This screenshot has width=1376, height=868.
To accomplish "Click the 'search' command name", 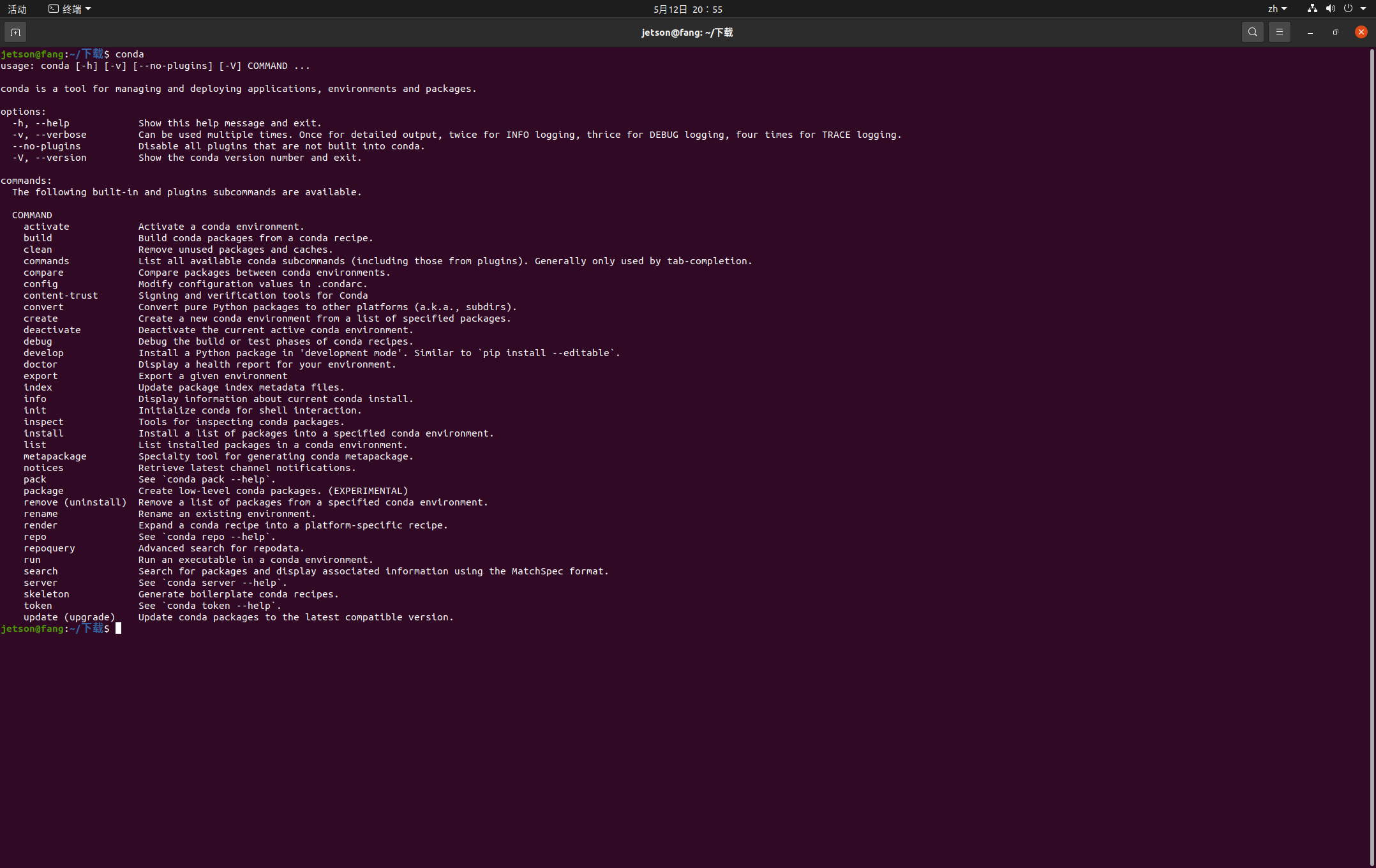I will pos(41,571).
